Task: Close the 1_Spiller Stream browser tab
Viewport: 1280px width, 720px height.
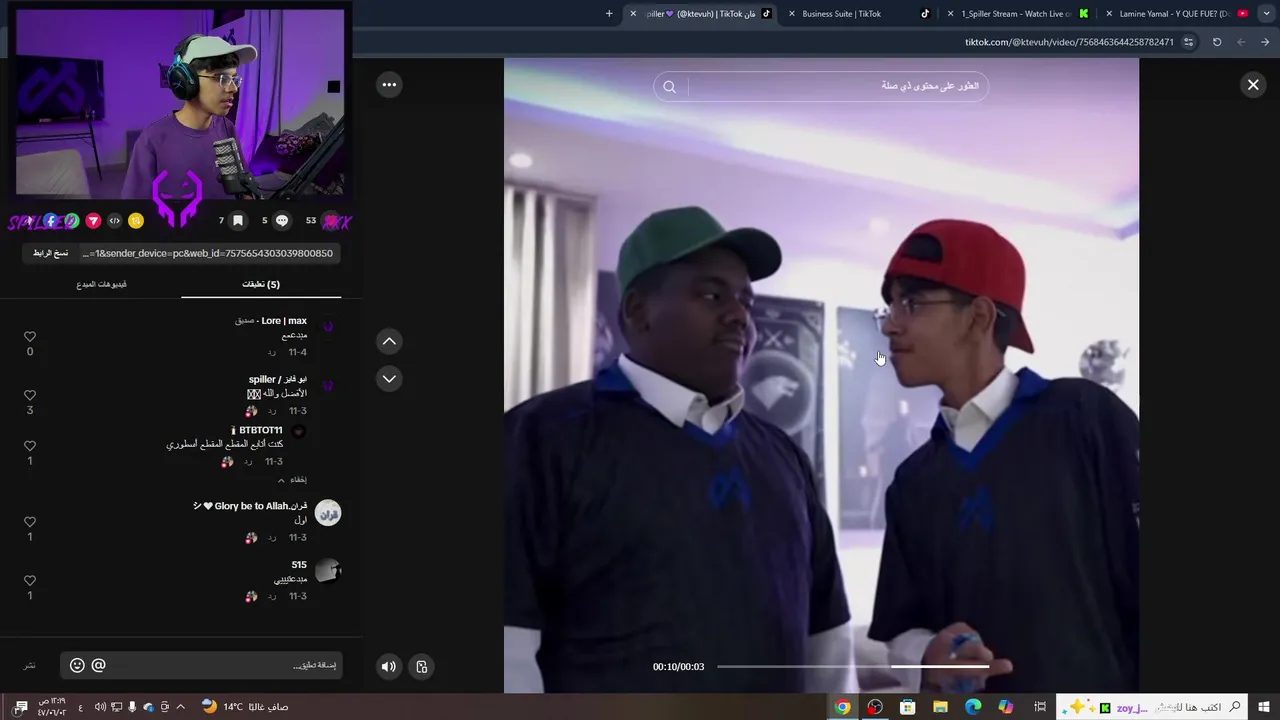Action: [x=950, y=14]
